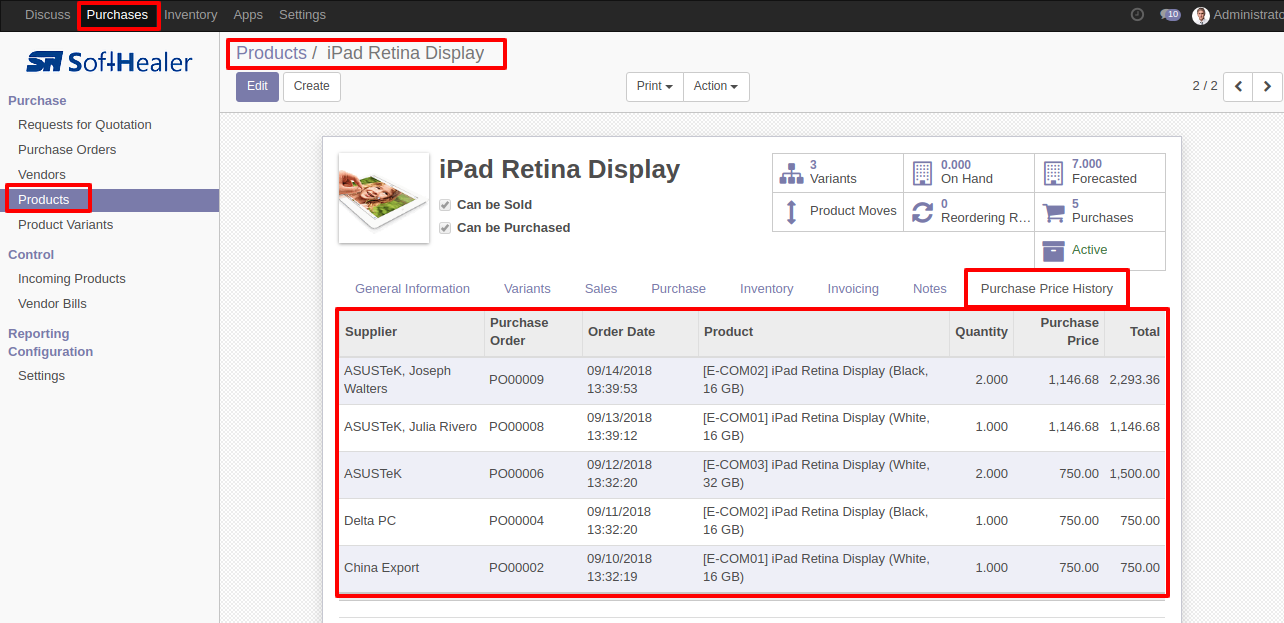The width and height of the screenshot is (1284, 623).
Task: Click the China Export supplier cell
Action: (411, 568)
